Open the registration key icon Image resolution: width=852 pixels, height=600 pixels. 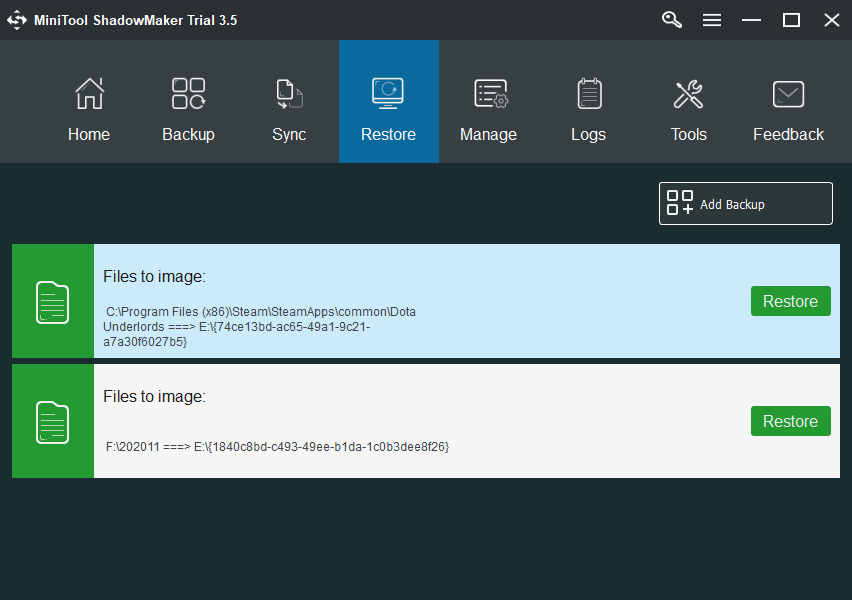[x=672, y=20]
